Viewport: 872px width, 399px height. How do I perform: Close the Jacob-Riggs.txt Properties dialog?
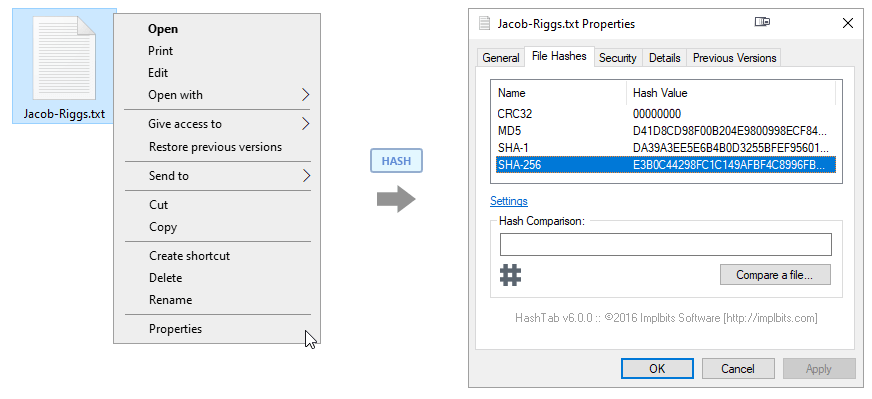click(848, 23)
